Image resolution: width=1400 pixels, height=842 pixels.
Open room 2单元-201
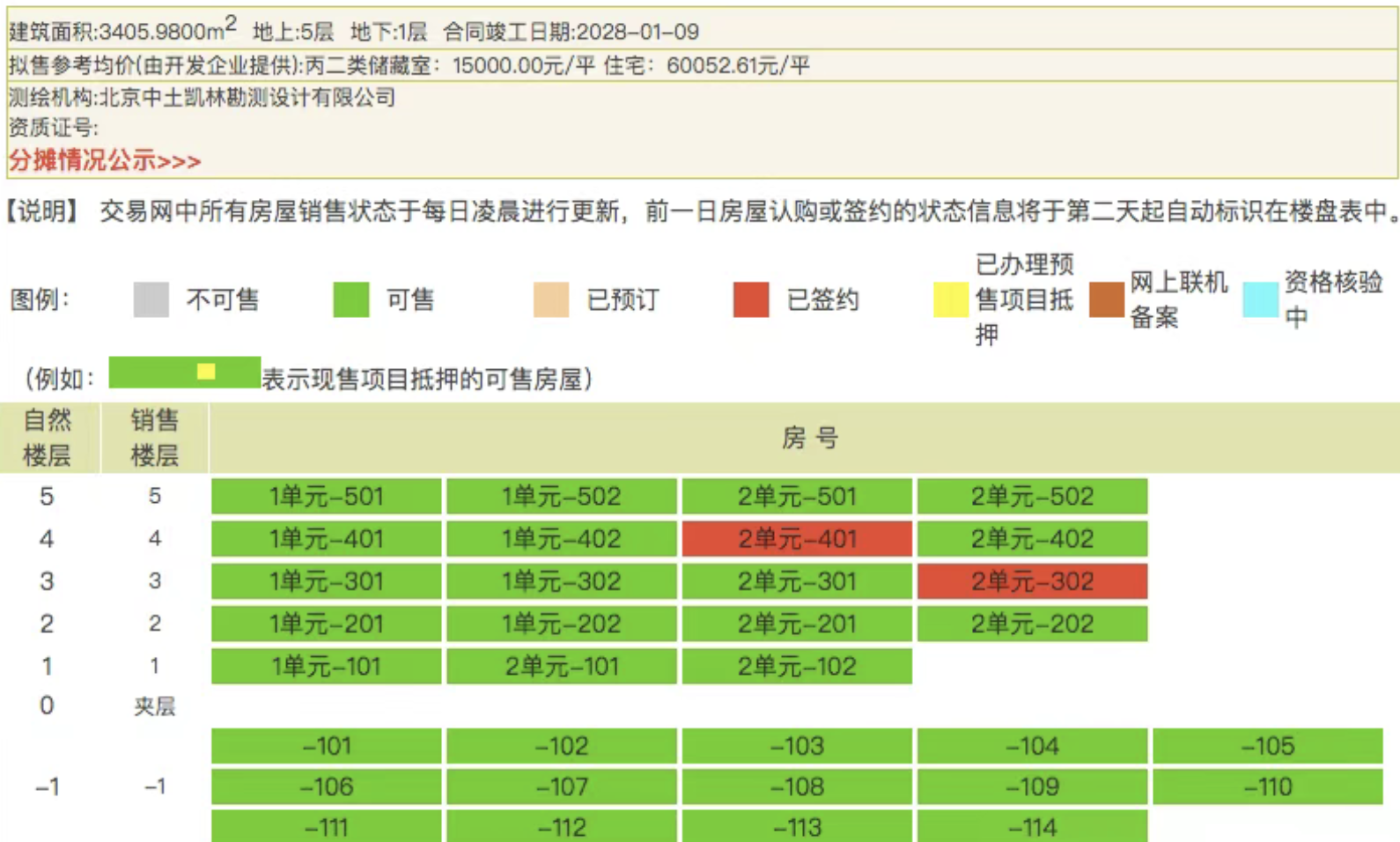pos(797,624)
